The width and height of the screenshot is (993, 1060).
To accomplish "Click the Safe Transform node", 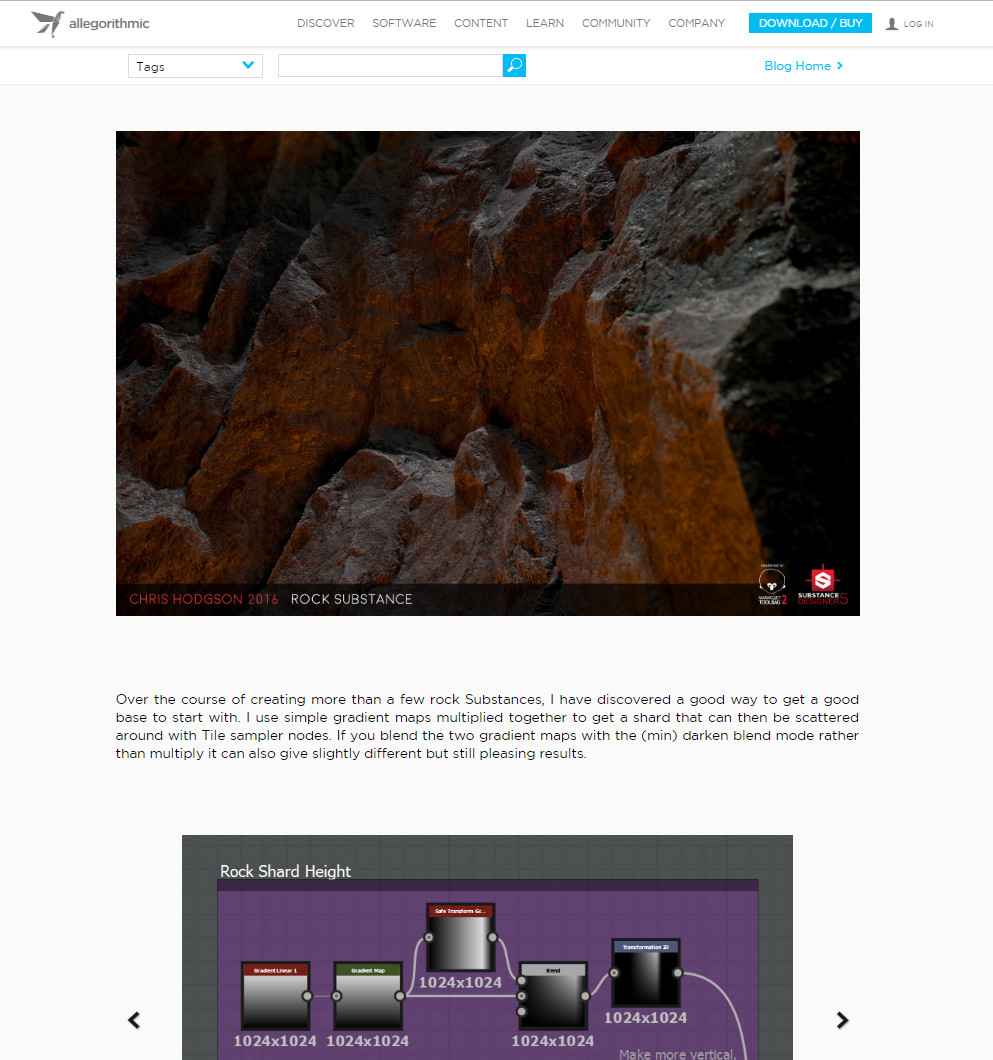I will [x=460, y=938].
